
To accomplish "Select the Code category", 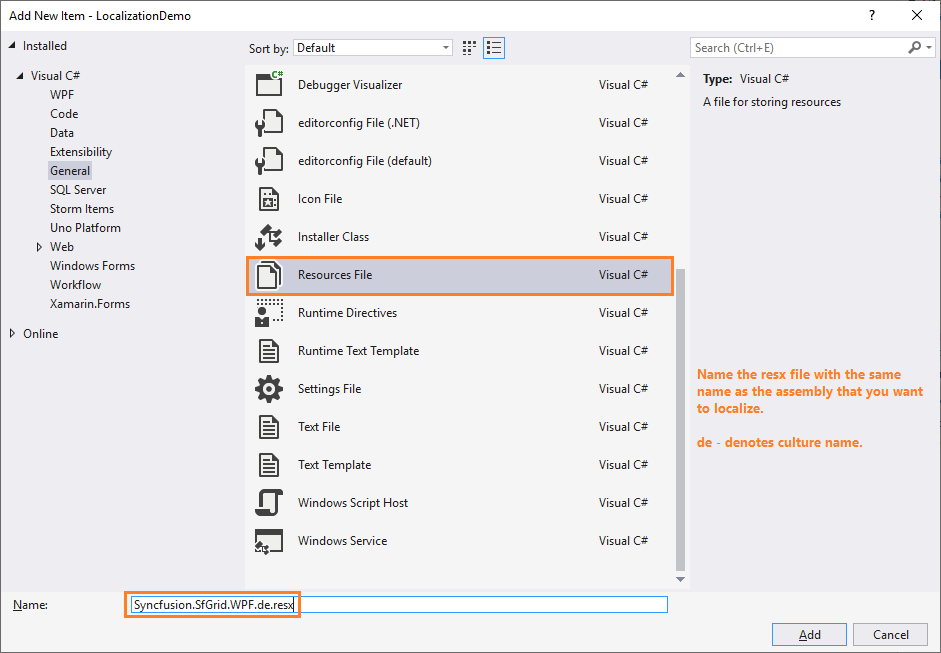I will tap(64, 113).
